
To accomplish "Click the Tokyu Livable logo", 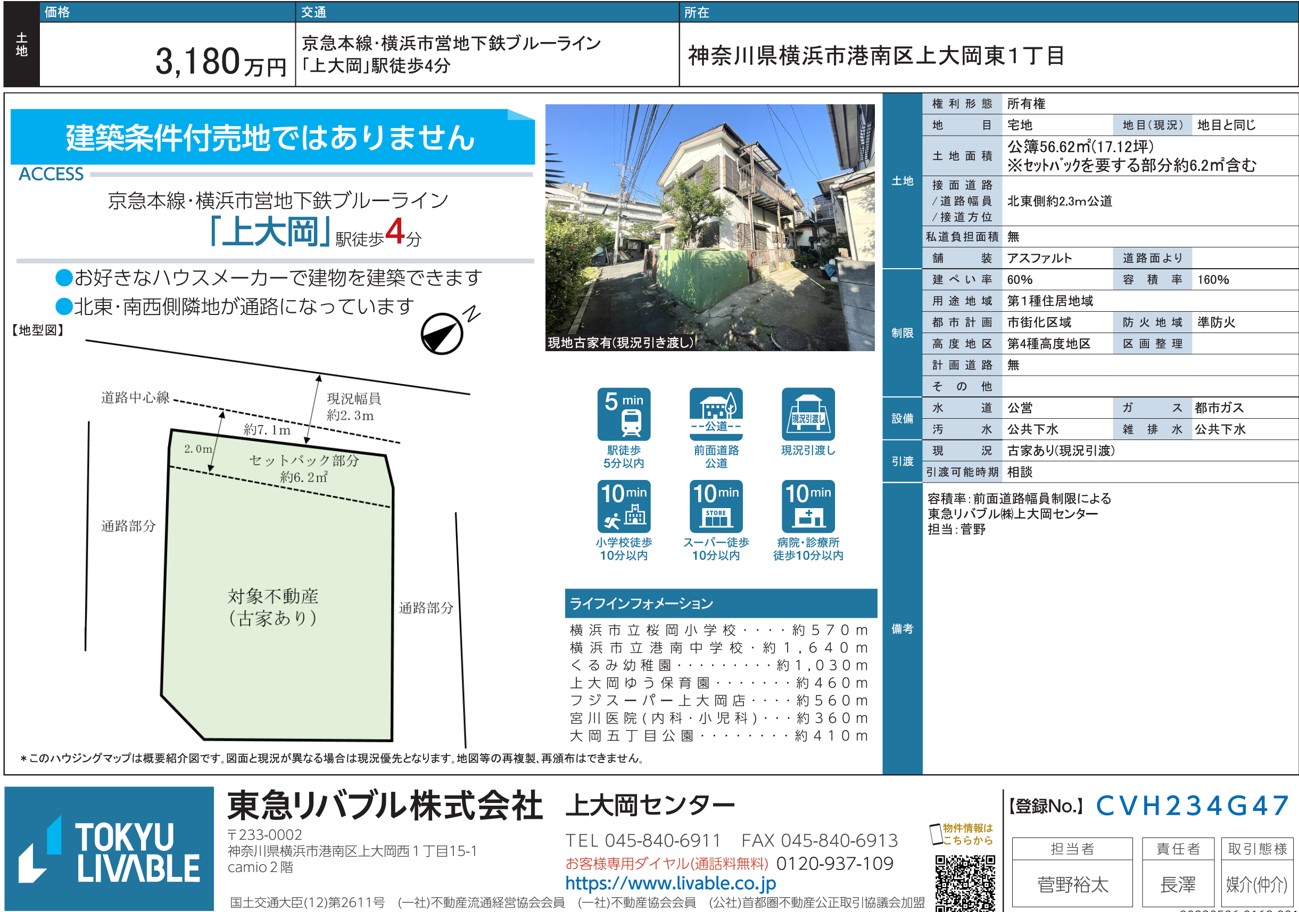I will 110,850.
